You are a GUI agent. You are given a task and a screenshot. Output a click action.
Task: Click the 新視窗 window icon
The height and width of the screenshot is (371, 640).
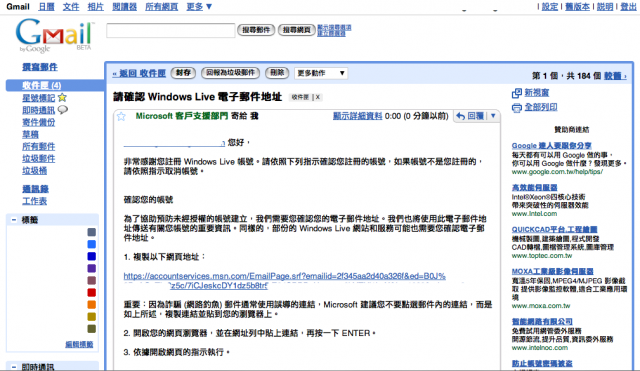516,93
